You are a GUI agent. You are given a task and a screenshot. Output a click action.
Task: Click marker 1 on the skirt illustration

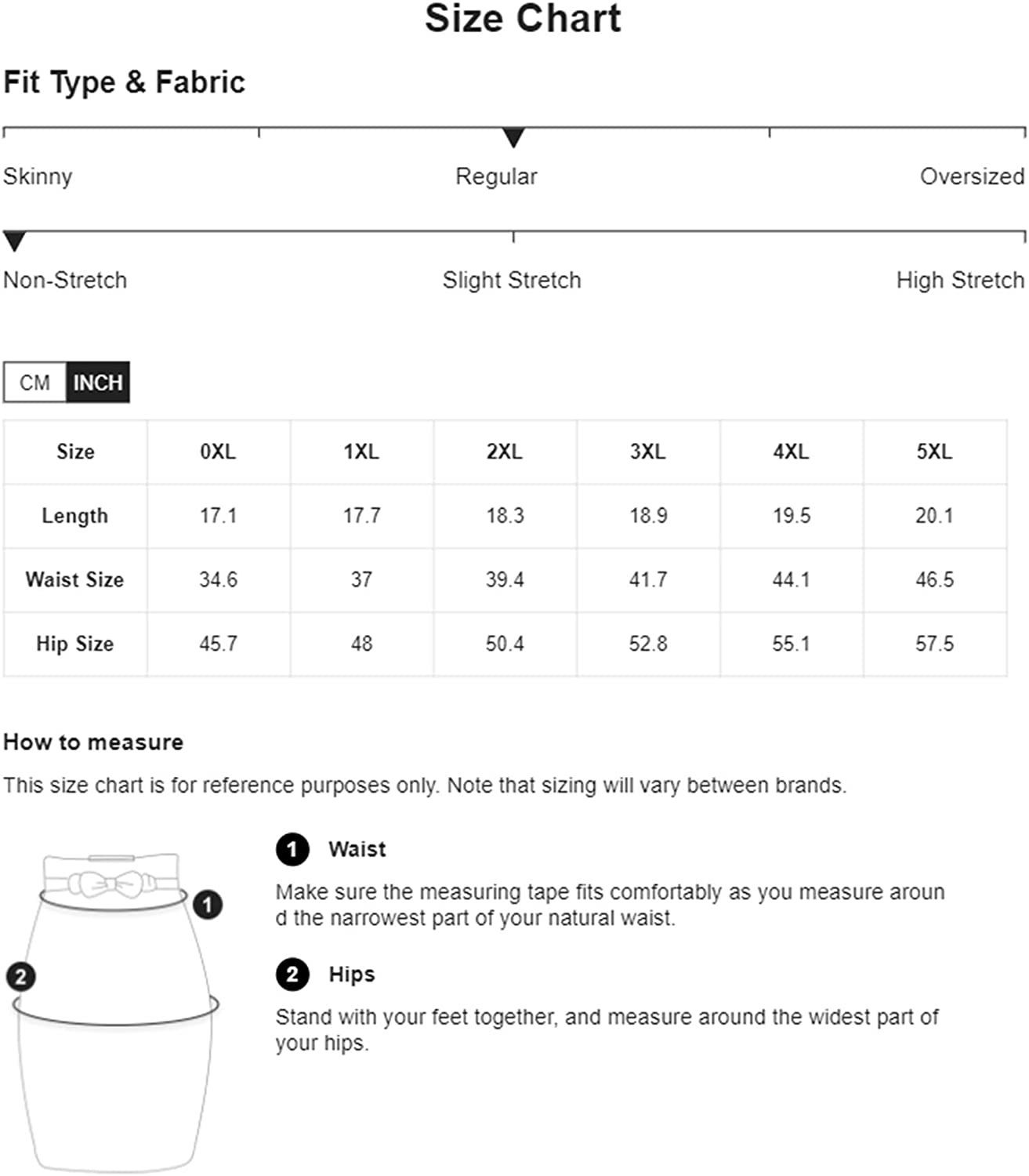pyautogui.click(x=207, y=905)
